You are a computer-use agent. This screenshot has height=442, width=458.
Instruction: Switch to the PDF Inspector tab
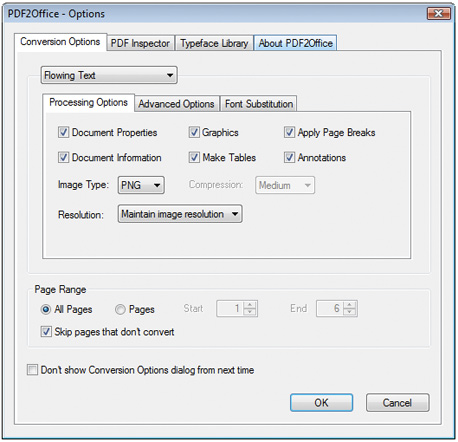point(141,43)
